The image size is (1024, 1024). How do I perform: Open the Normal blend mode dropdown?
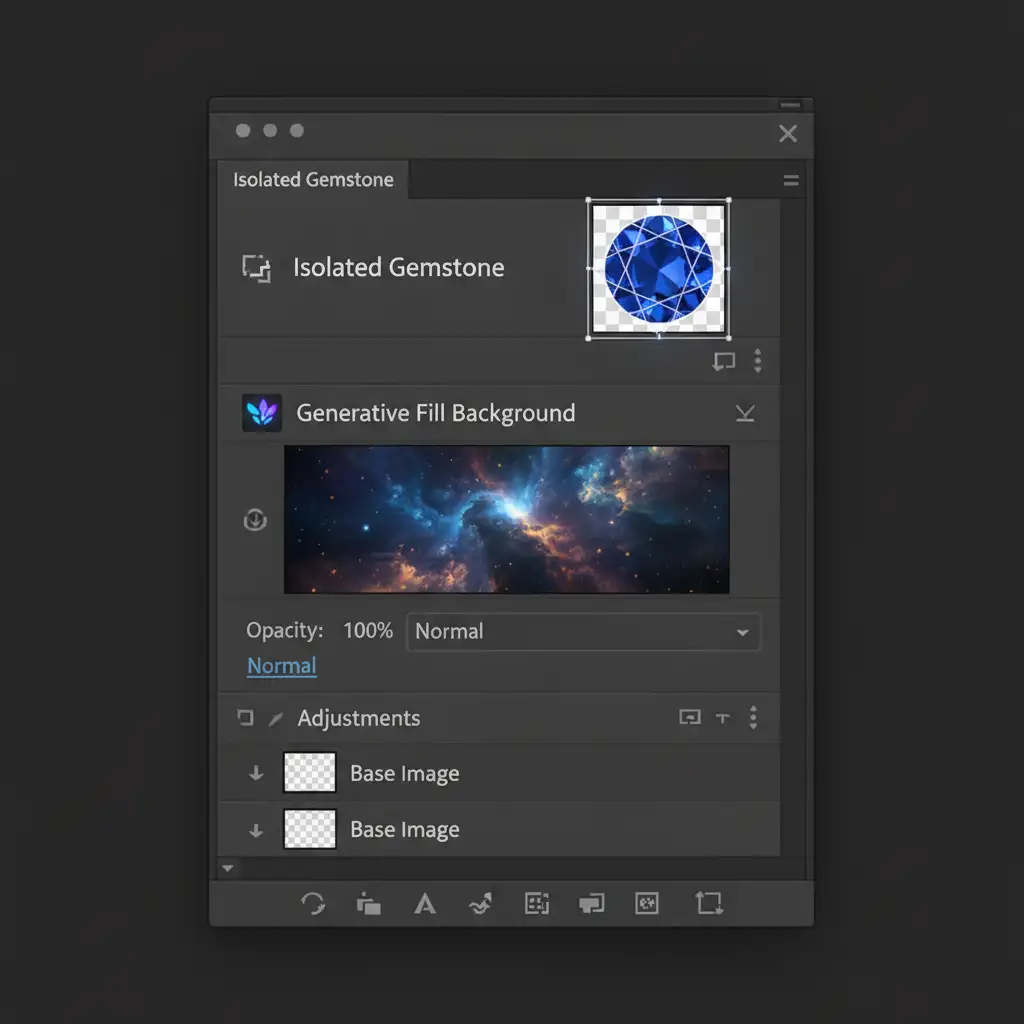583,632
